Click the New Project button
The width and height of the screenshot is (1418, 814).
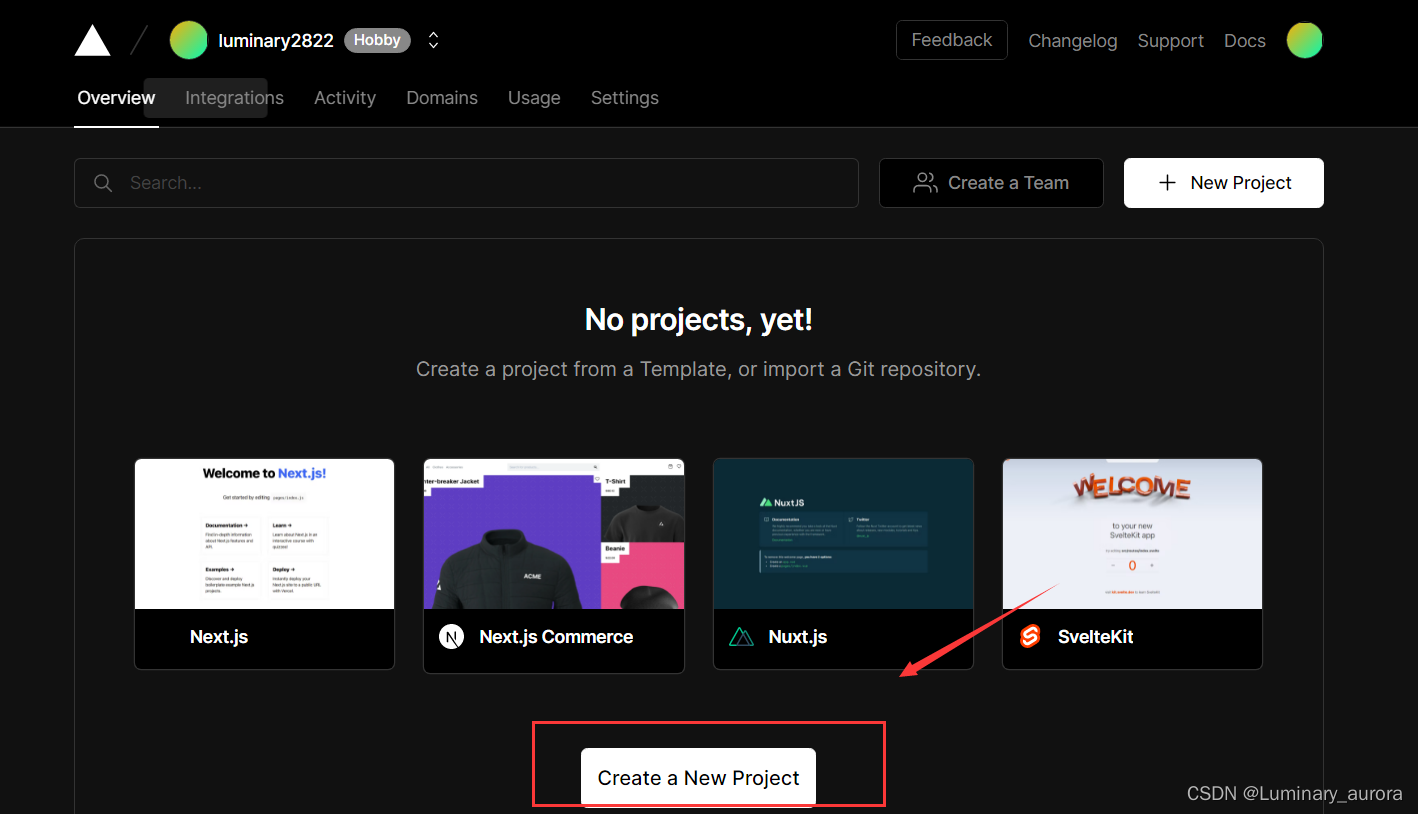1224,183
